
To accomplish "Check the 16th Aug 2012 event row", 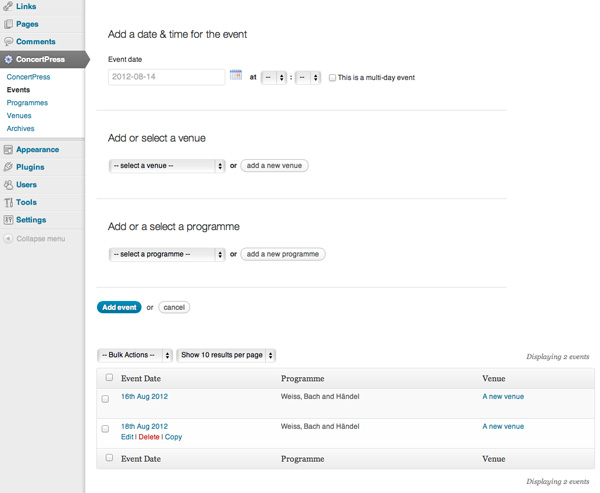I will pyautogui.click(x=105, y=399).
